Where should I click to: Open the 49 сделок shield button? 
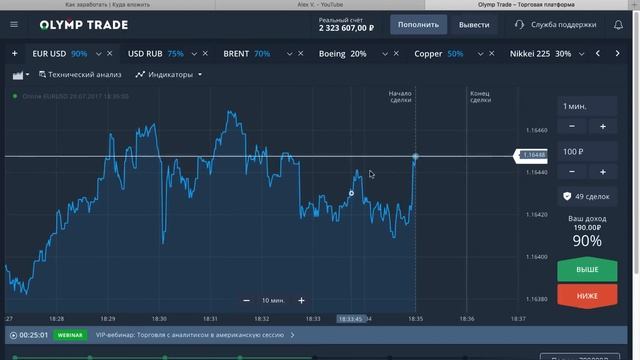(x=587, y=196)
